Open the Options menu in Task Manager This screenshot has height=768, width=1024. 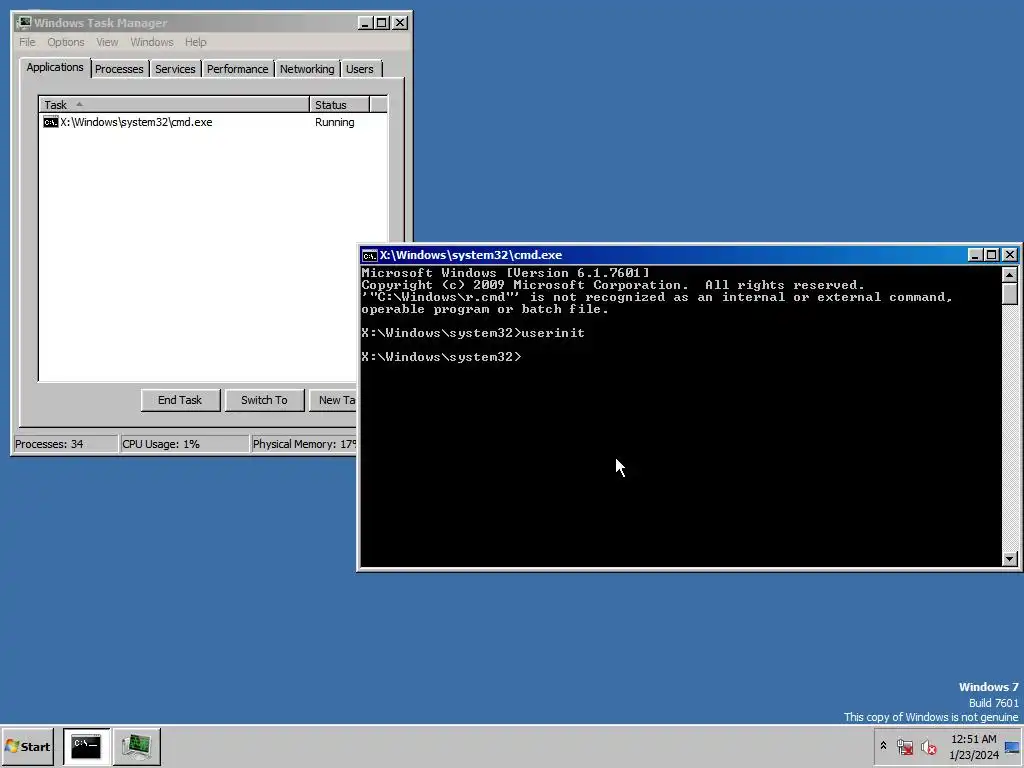65,42
